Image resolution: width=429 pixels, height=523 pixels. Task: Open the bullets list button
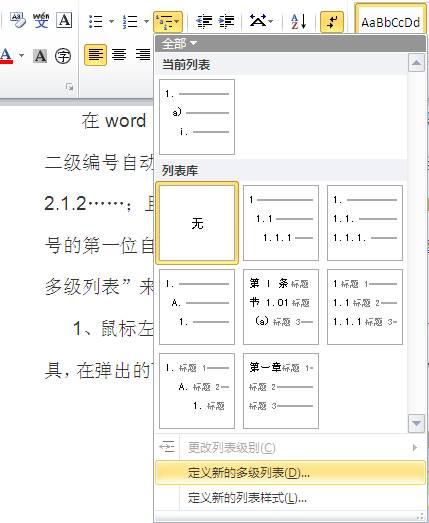tap(95, 22)
